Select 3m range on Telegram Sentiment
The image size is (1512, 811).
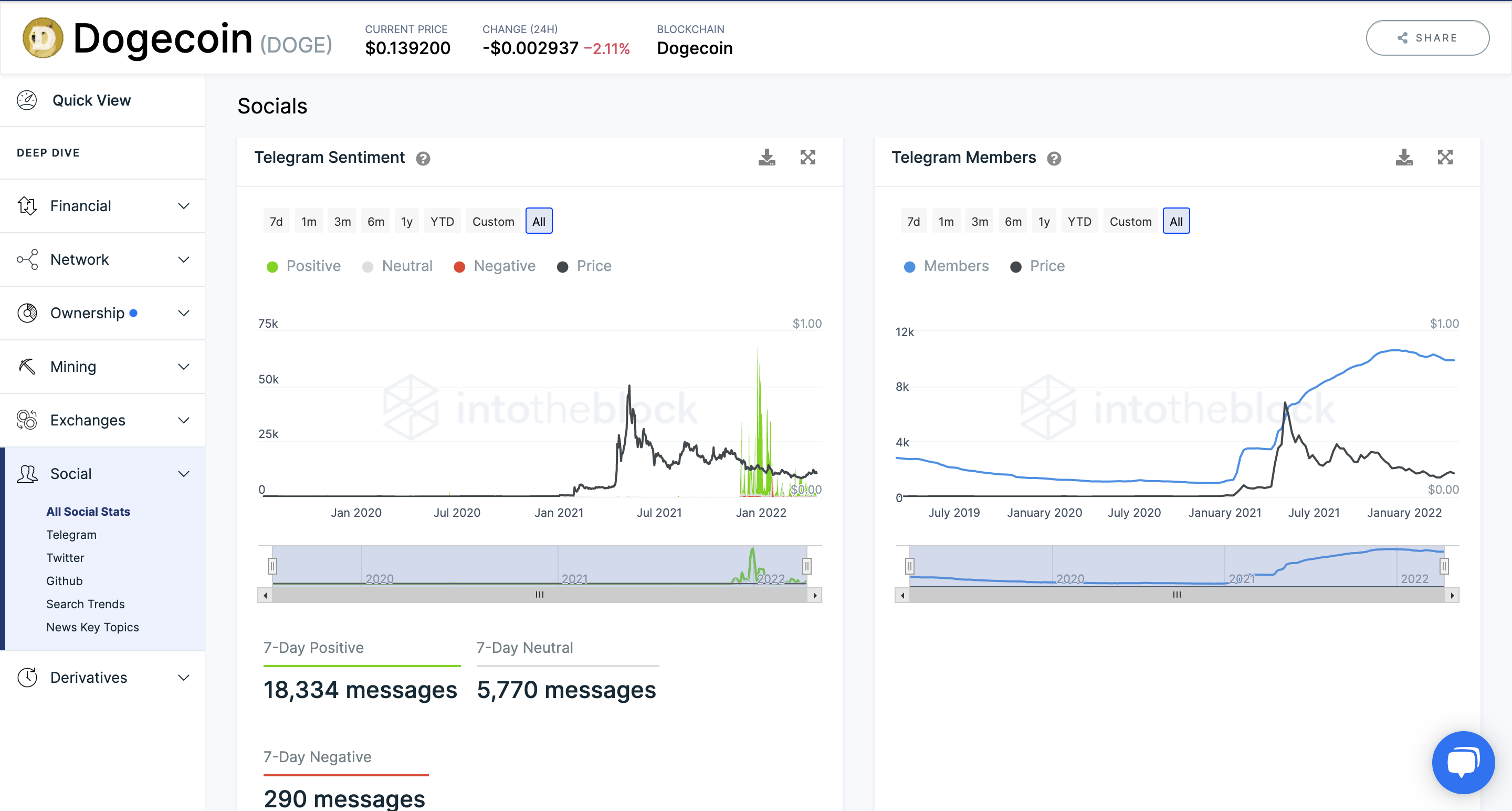(x=342, y=221)
